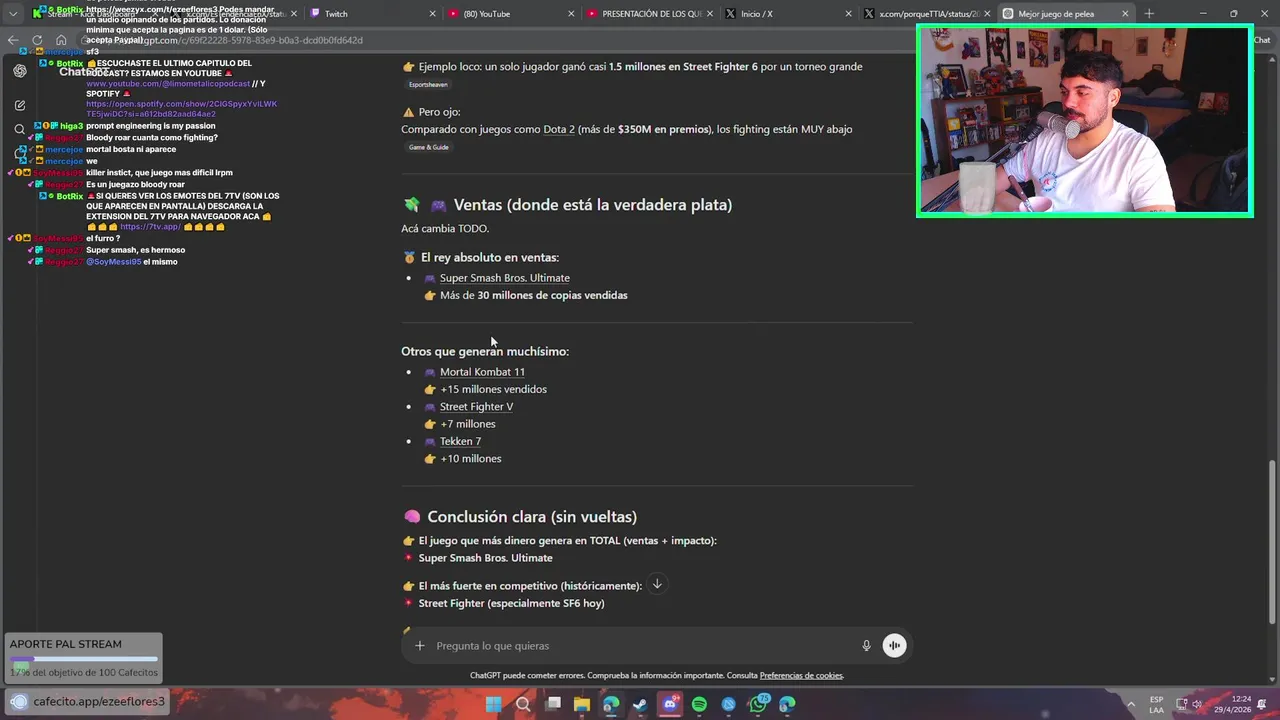1280x720 pixels.
Task: Switch to the Twitch tab
Action: (372, 14)
